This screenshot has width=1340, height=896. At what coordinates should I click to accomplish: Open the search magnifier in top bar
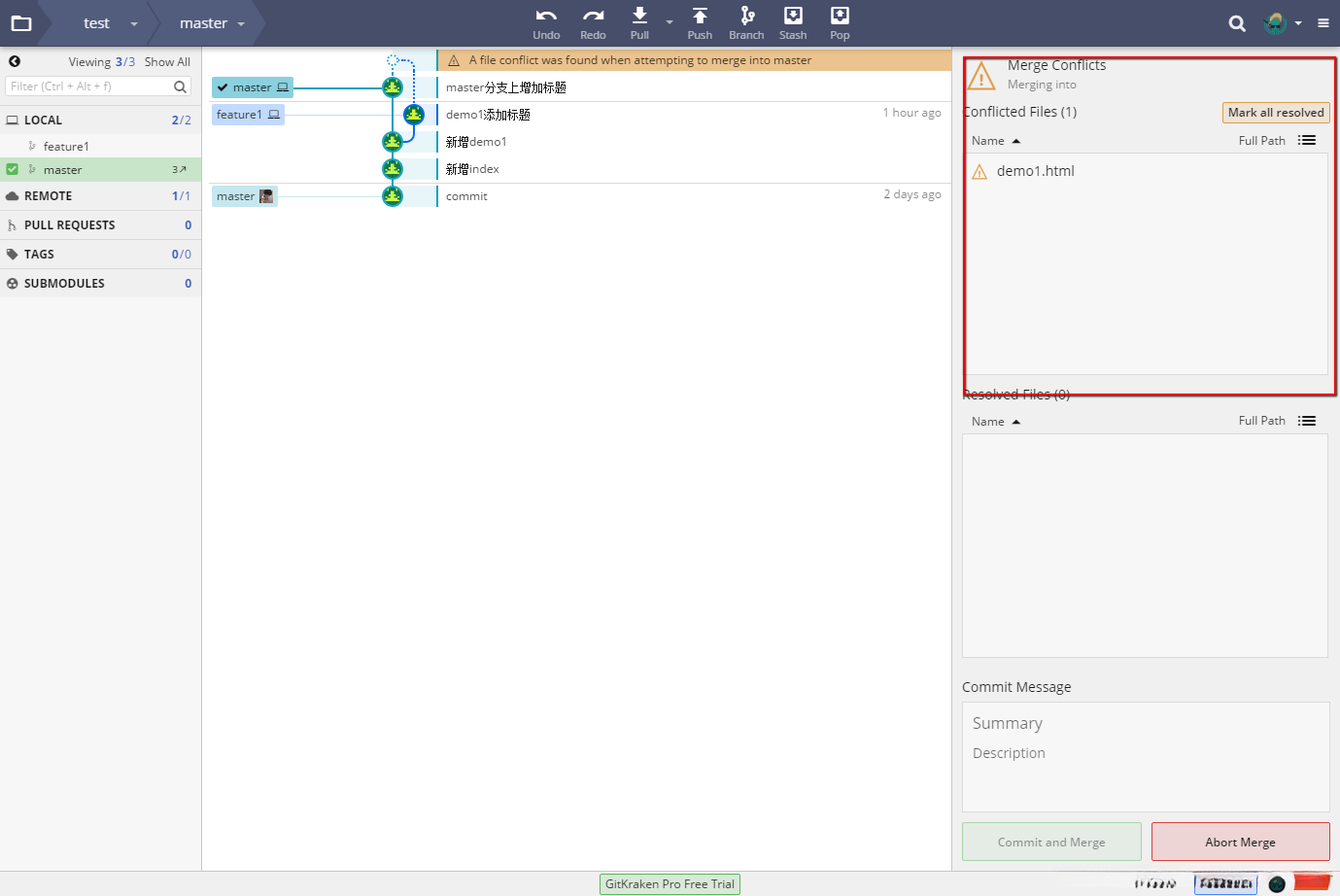point(1237,23)
